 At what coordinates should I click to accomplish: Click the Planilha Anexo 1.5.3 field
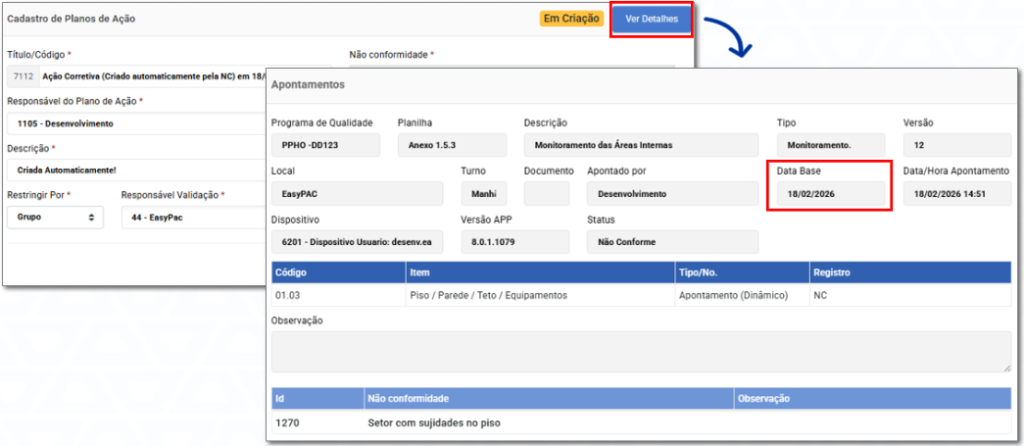click(x=453, y=145)
